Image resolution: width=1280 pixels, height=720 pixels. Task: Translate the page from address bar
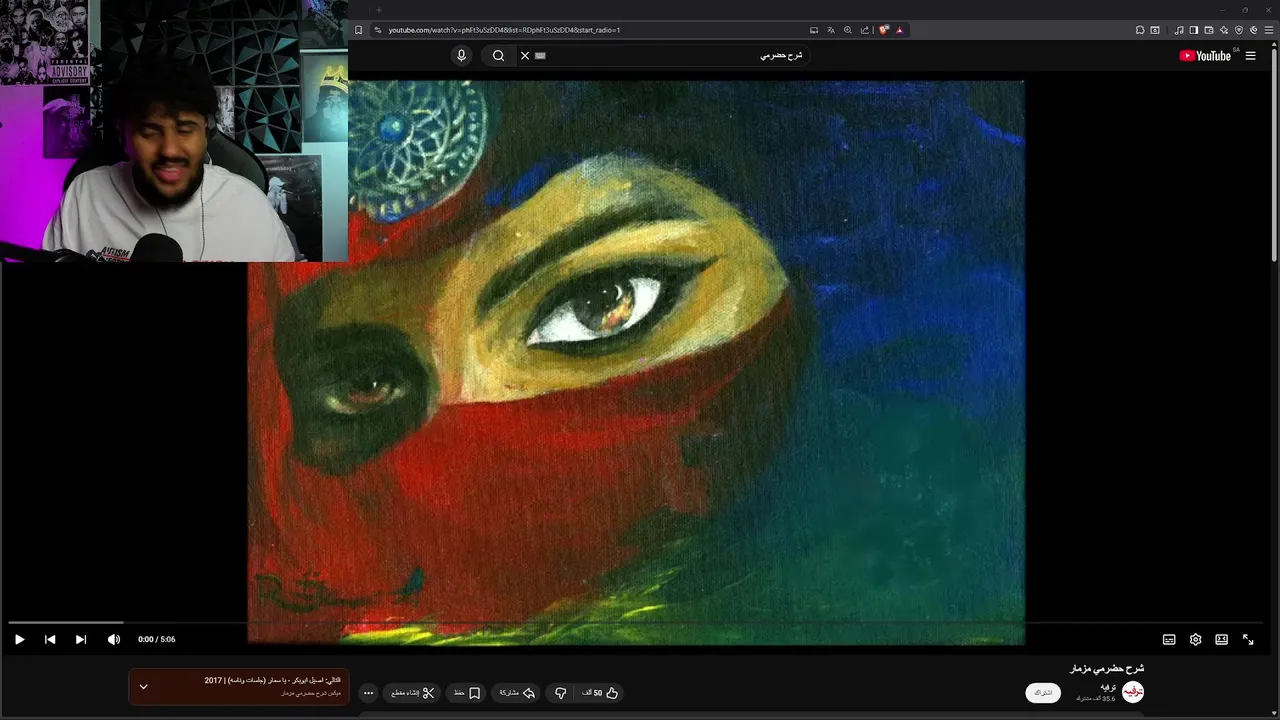point(831,30)
